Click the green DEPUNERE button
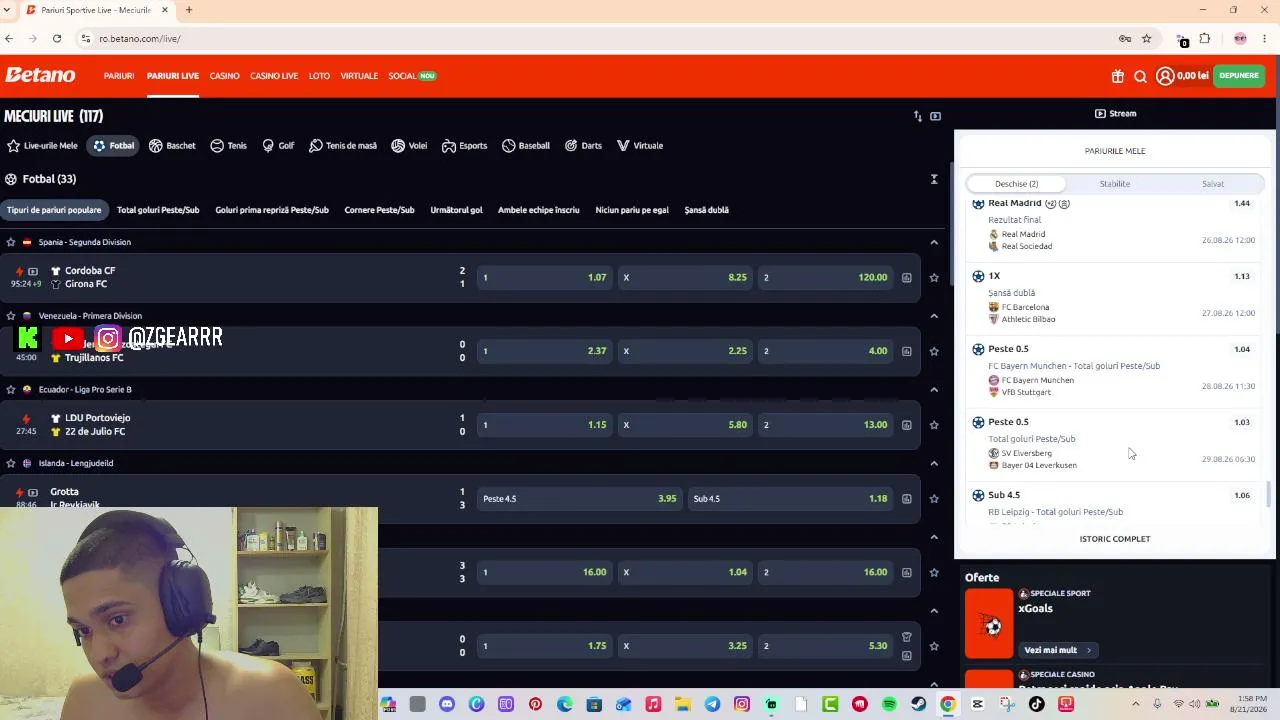Screen dimensions: 1280x720 pyautogui.click(x=1239, y=76)
